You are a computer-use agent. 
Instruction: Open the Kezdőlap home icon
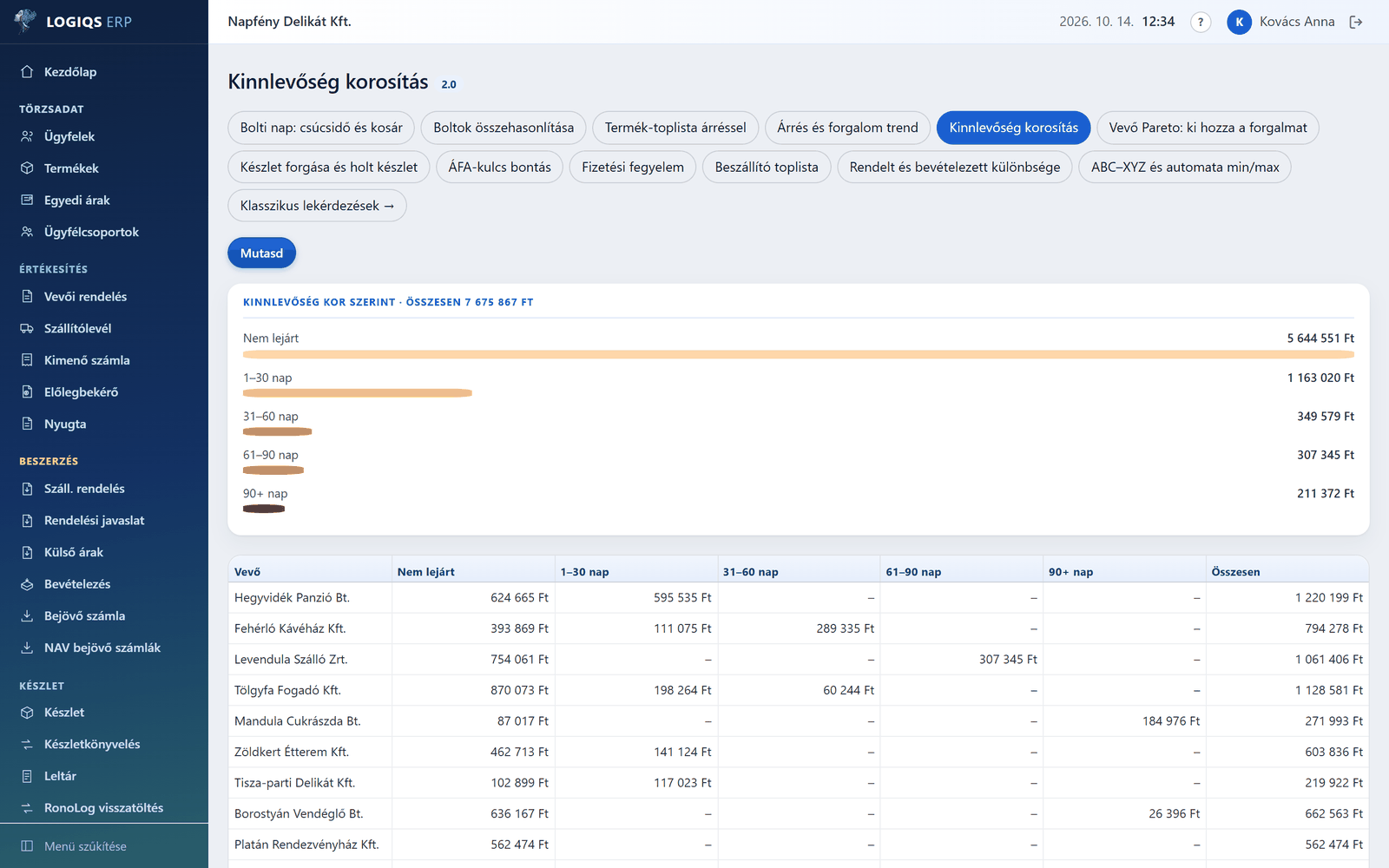click(x=27, y=72)
